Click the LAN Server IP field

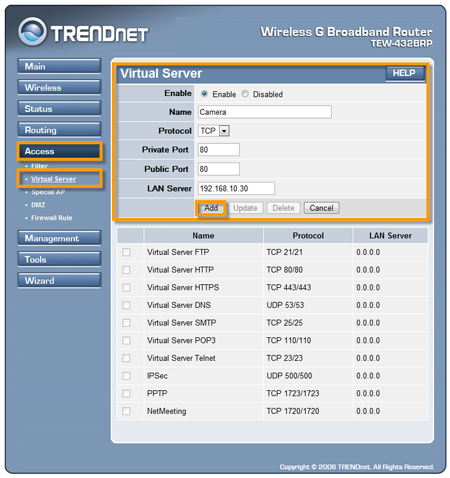[236, 188]
